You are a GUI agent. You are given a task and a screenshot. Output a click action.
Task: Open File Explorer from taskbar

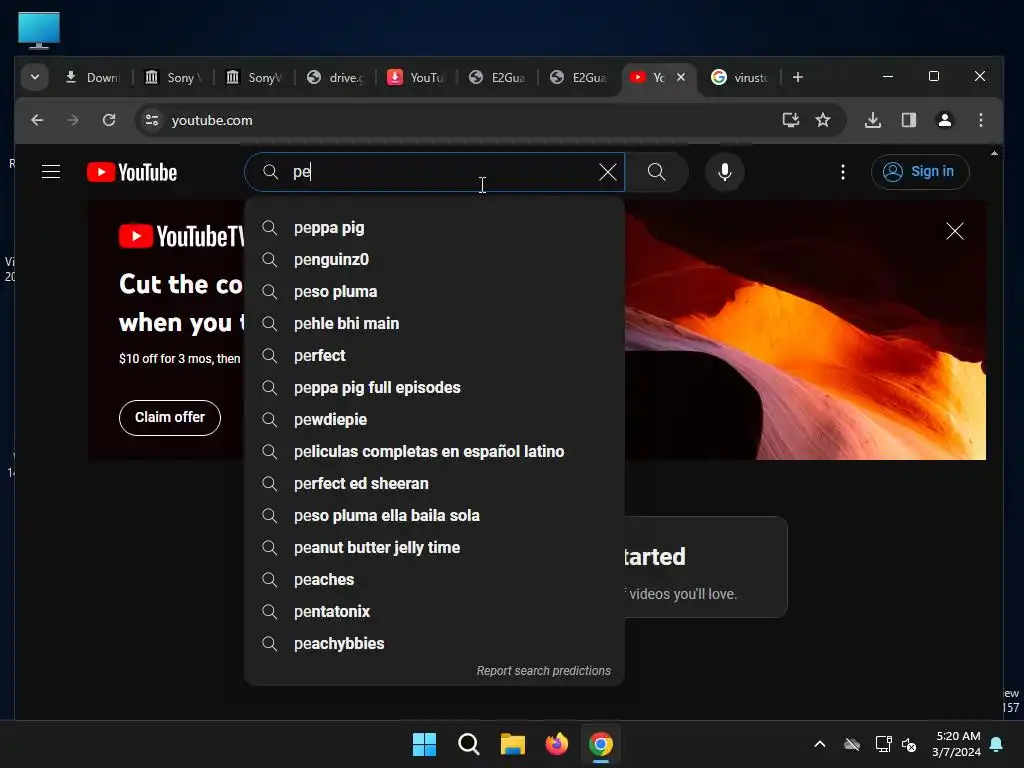coord(513,744)
